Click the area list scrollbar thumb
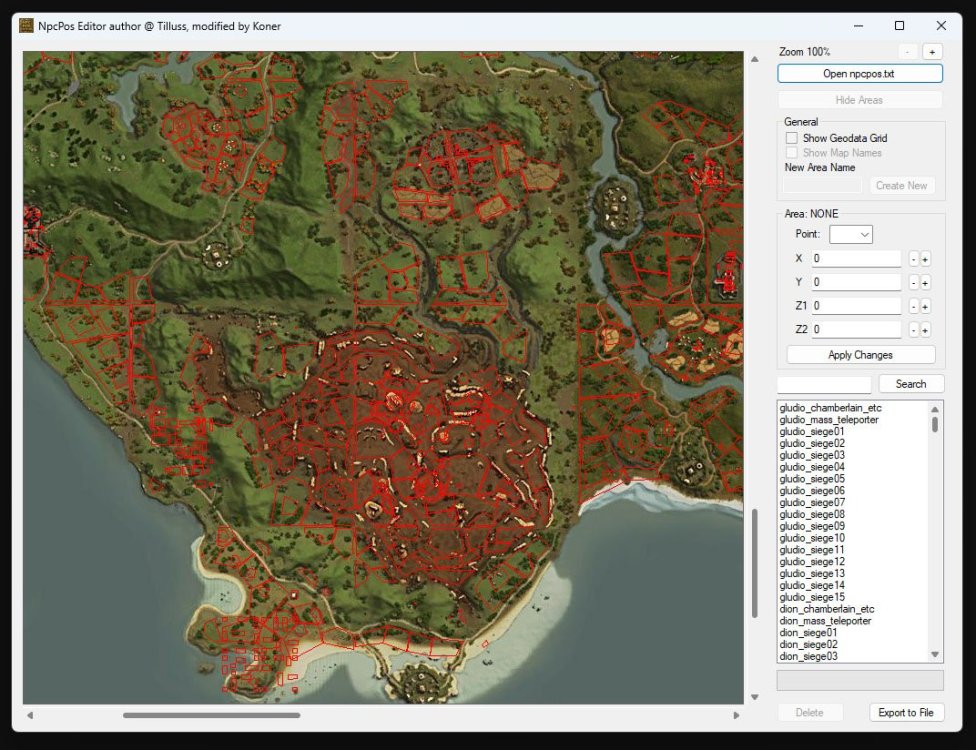This screenshot has width=976, height=750. [x=935, y=424]
